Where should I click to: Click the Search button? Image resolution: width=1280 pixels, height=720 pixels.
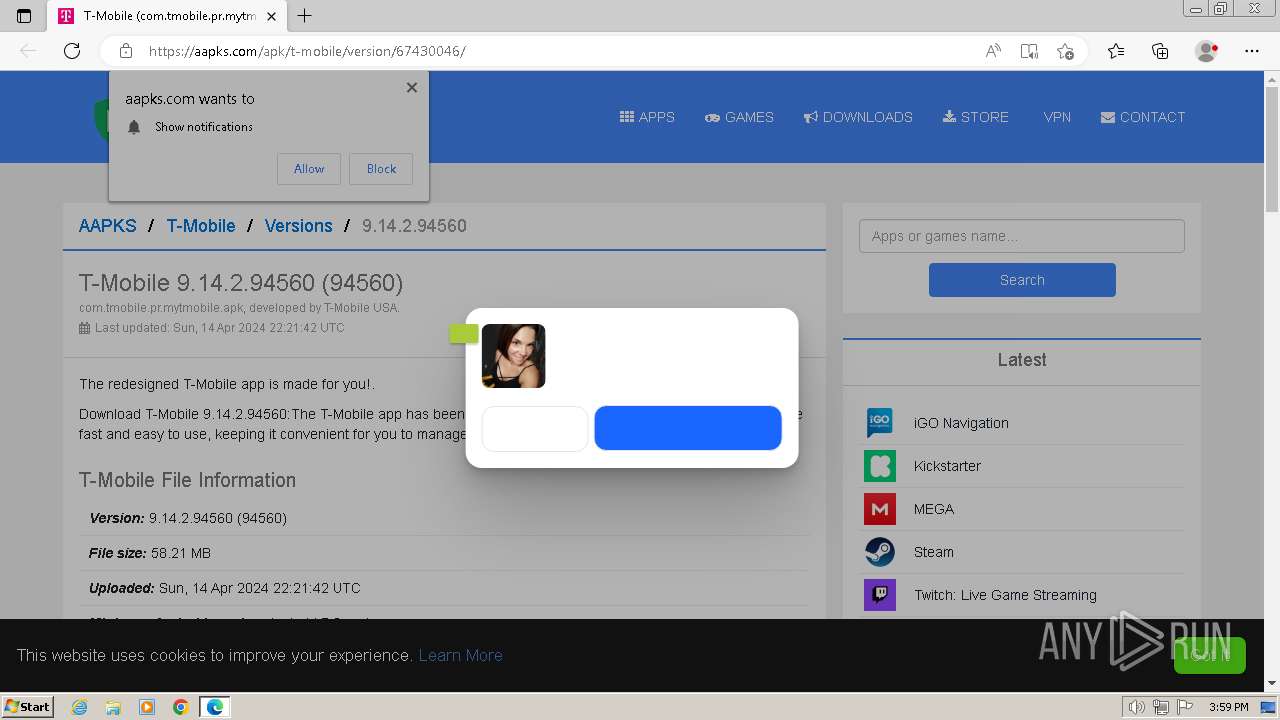coord(1022,280)
